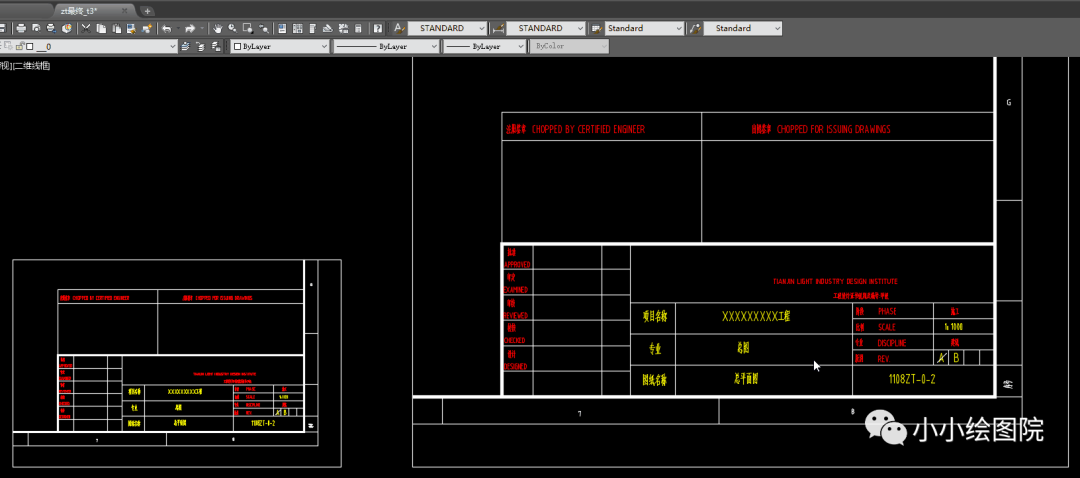This screenshot has width=1080, height=478.
Task: Open the plot style ByColor dropdown
Action: tap(570, 46)
